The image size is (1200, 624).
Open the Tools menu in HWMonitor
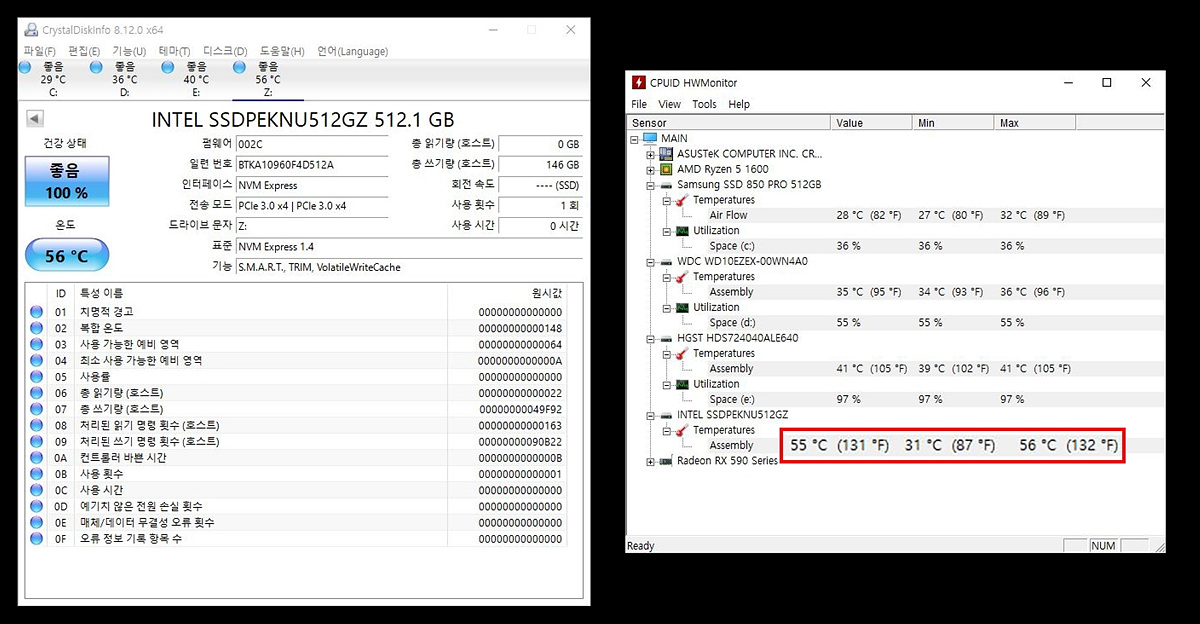pyautogui.click(x=704, y=104)
